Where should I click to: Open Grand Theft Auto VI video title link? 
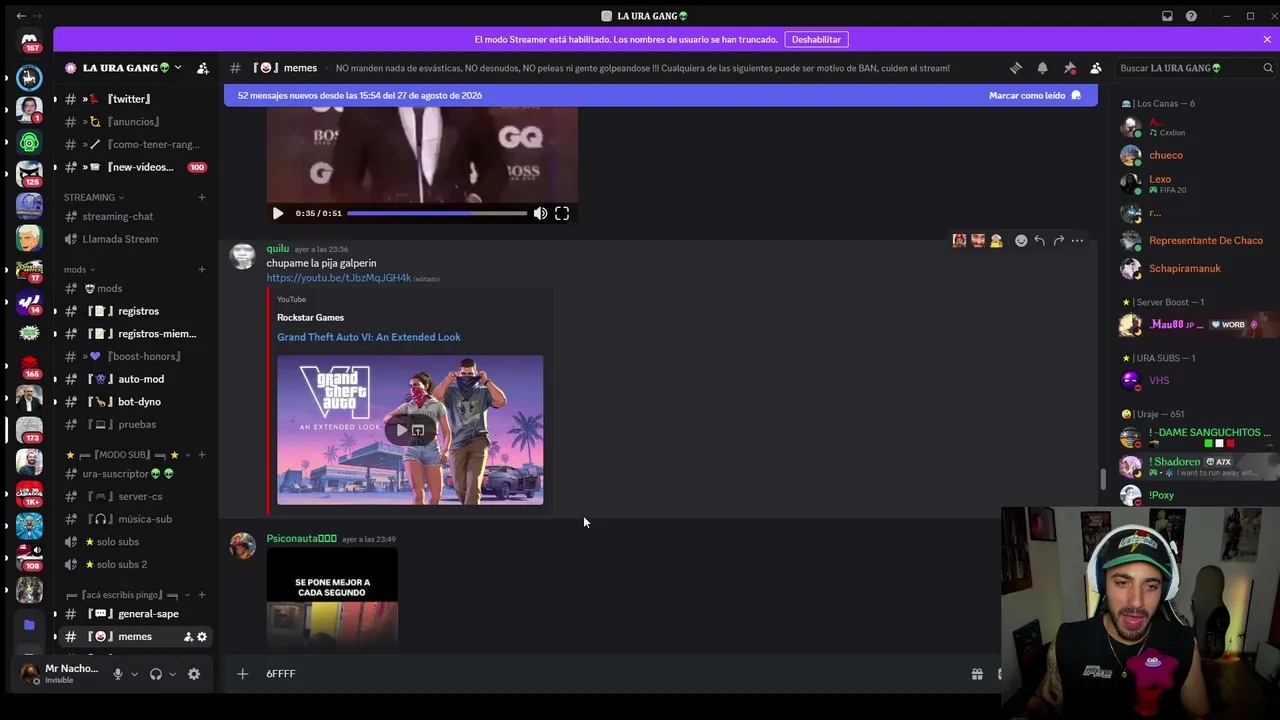click(x=369, y=337)
